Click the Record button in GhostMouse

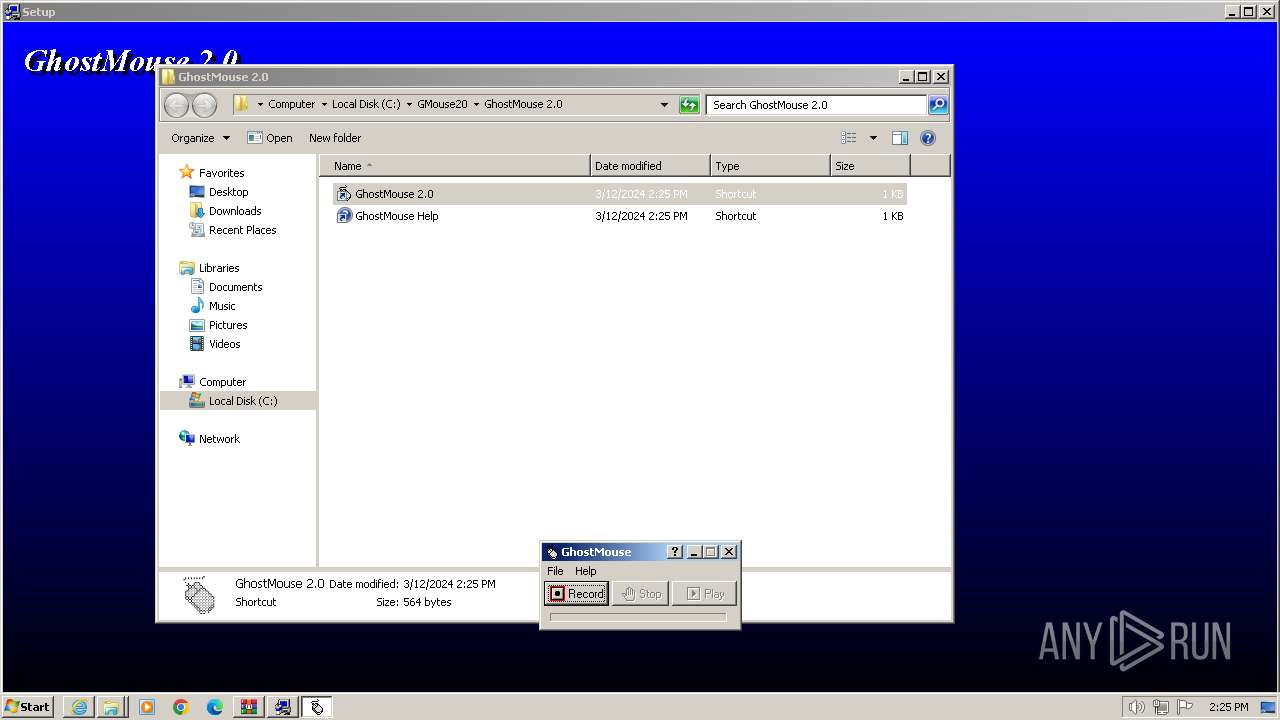576,593
